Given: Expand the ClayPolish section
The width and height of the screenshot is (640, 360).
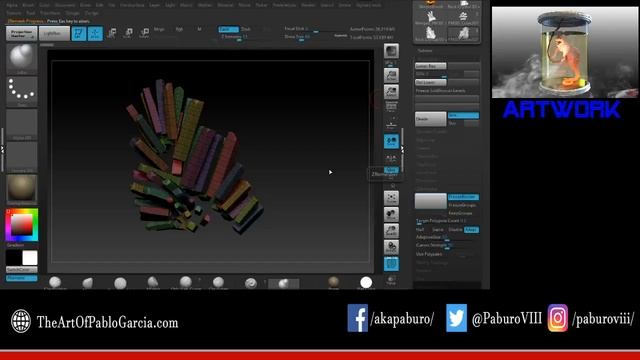Looking at the screenshot, I should click(427, 164).
